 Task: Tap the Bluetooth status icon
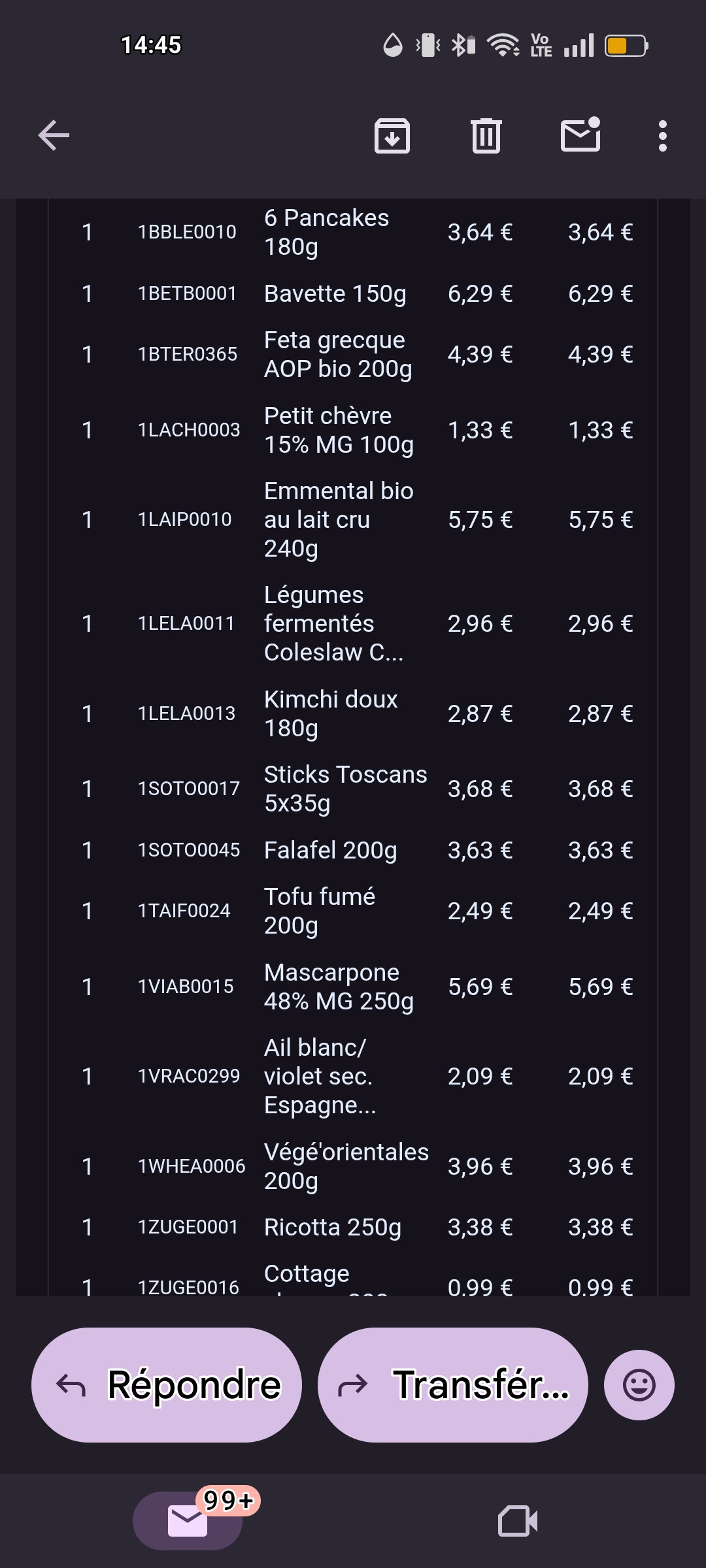pos(463,46)
